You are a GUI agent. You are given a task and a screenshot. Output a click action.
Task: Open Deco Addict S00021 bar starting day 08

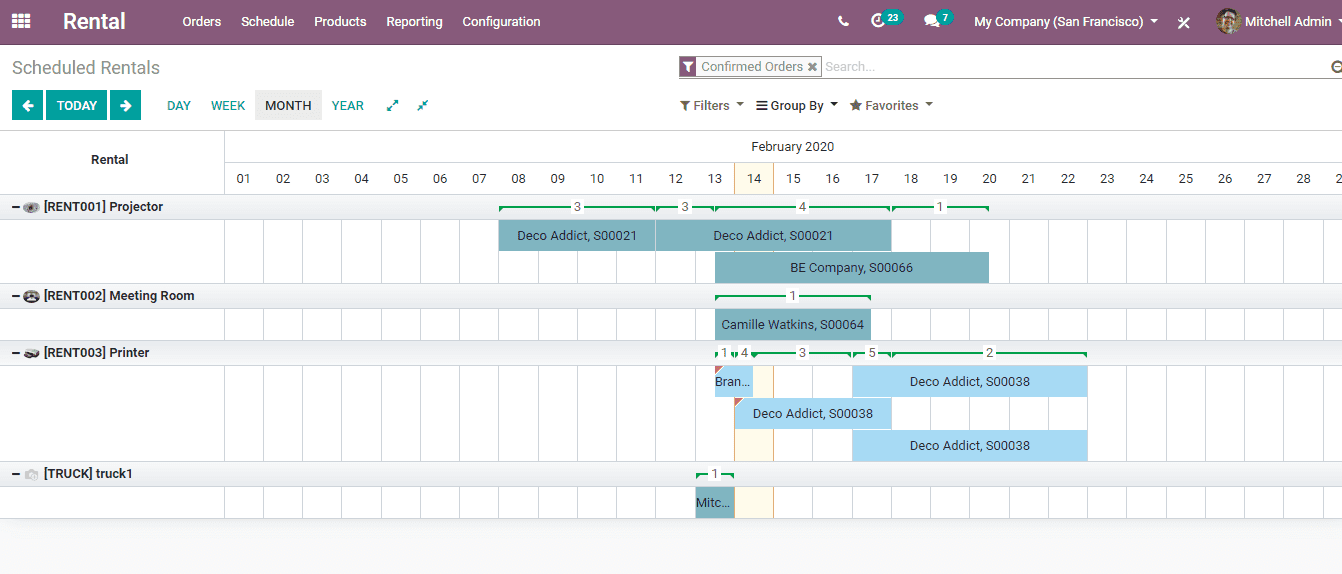(x=577, y=236)
